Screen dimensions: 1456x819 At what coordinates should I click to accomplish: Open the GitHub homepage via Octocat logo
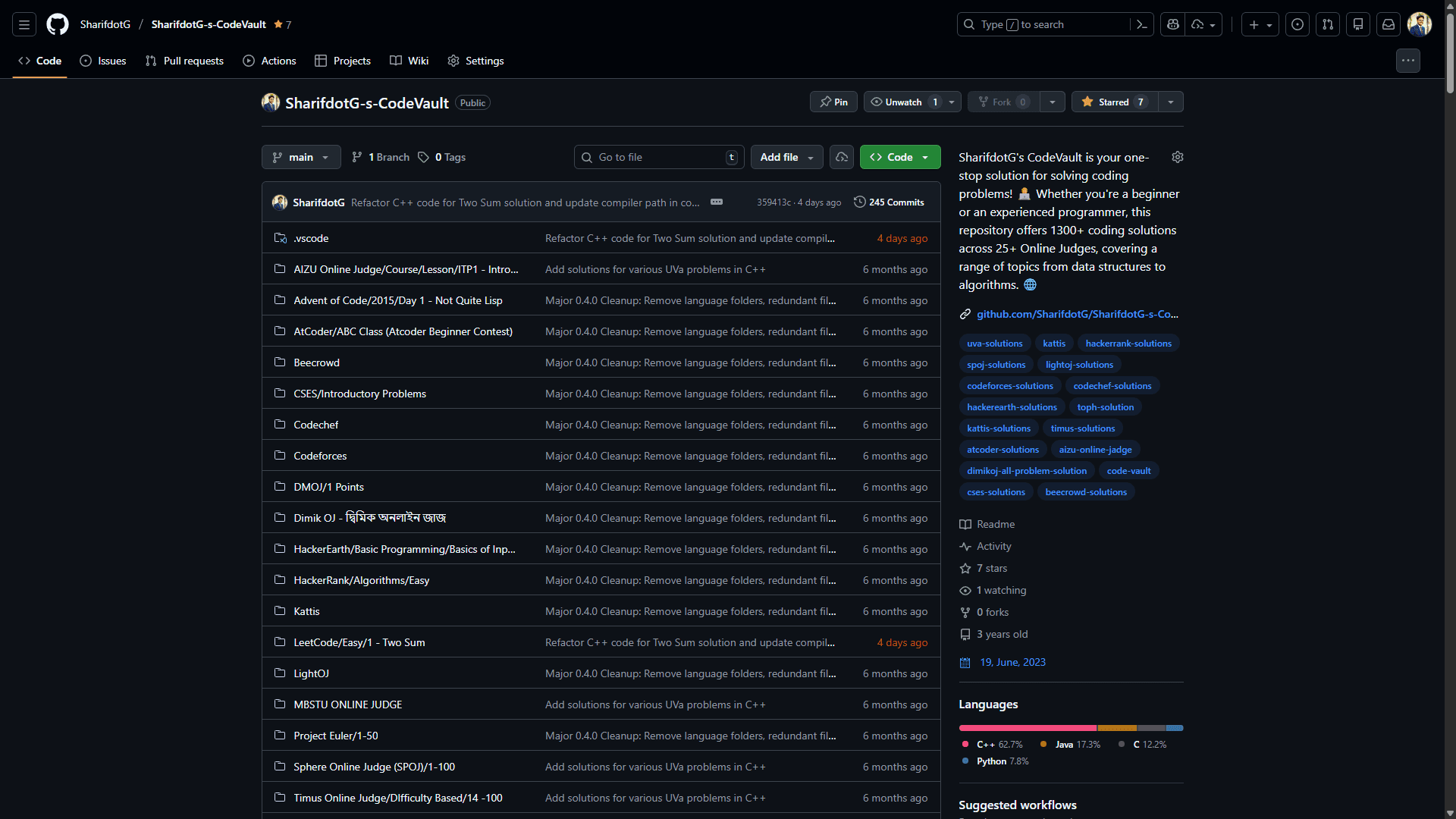[58, 24]
